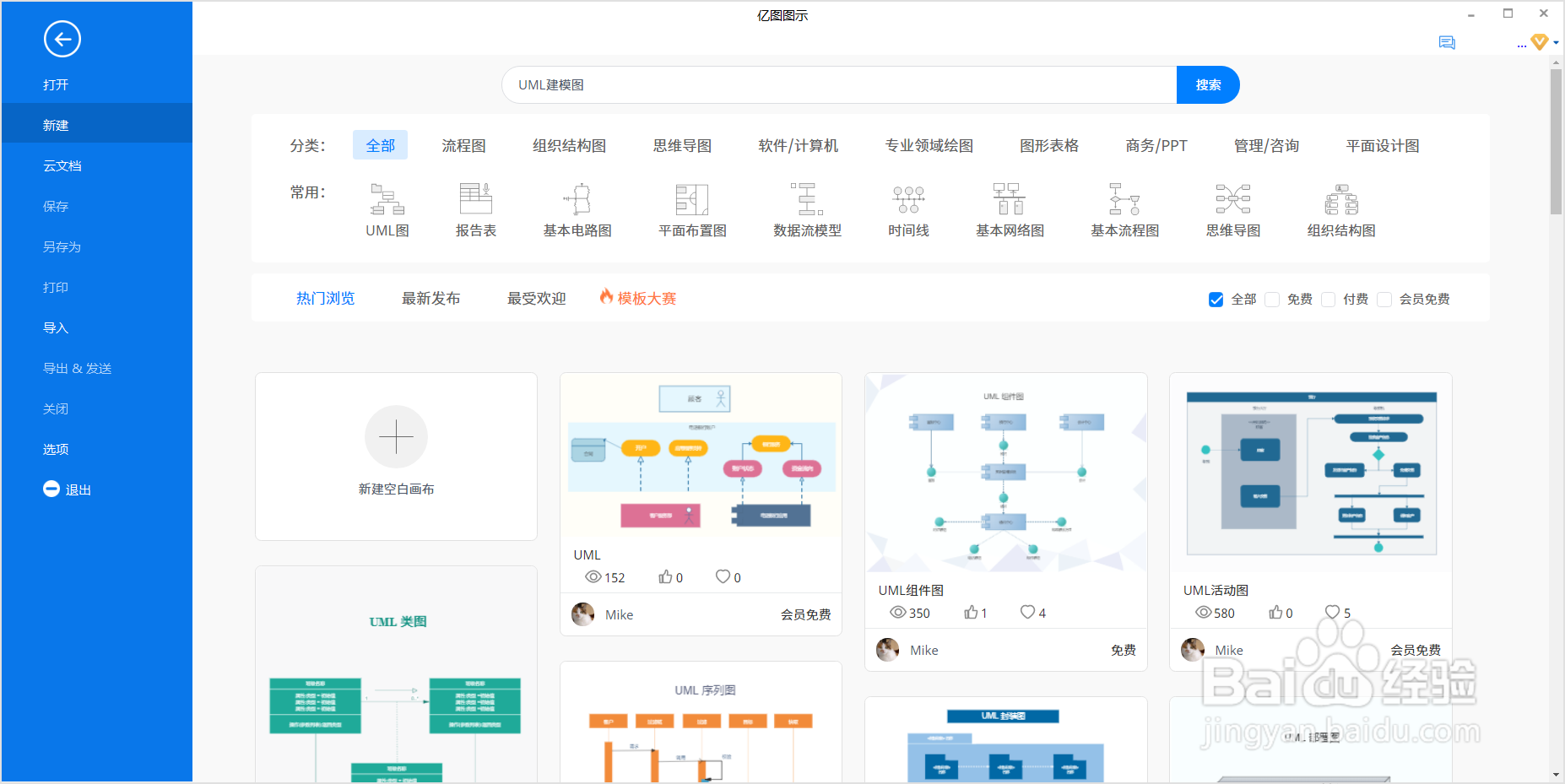The width and height of the screenshot is (1565, 784).
Task: Click the 搜索 search button
Action: pyautogui.click(x=1208, y=84)
